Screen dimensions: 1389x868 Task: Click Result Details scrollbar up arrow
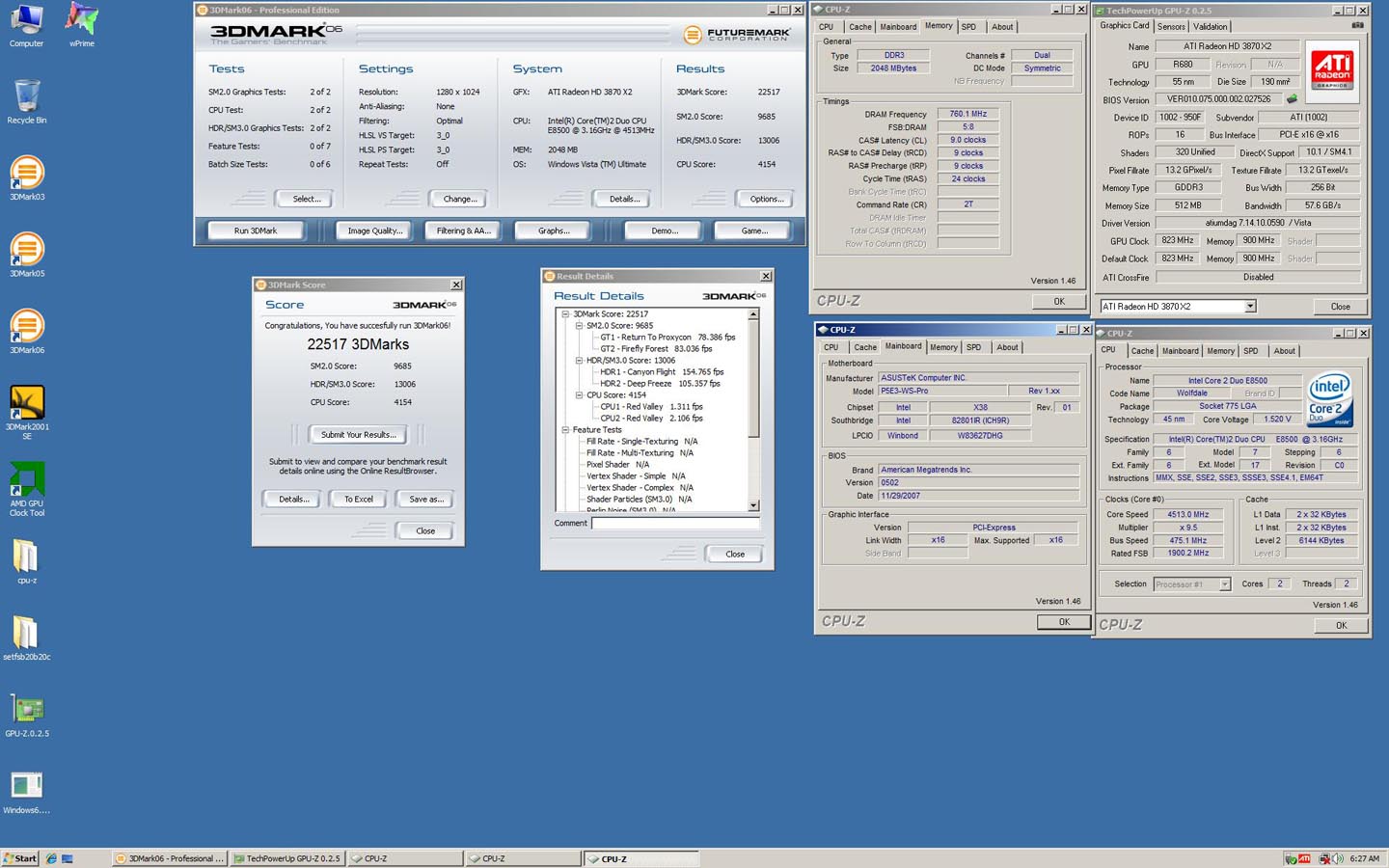(x=753, y=314)
